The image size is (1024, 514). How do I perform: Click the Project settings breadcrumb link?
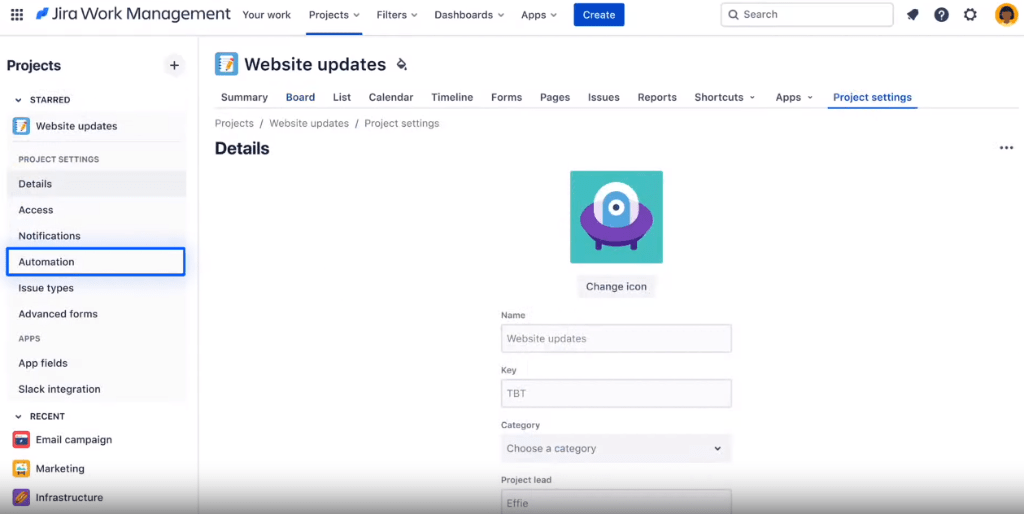point(402,123)
